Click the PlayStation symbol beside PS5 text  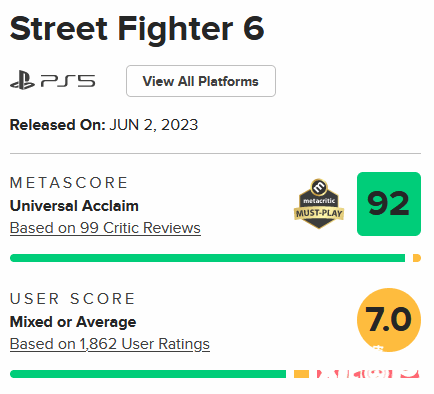[x=22, y=80]
